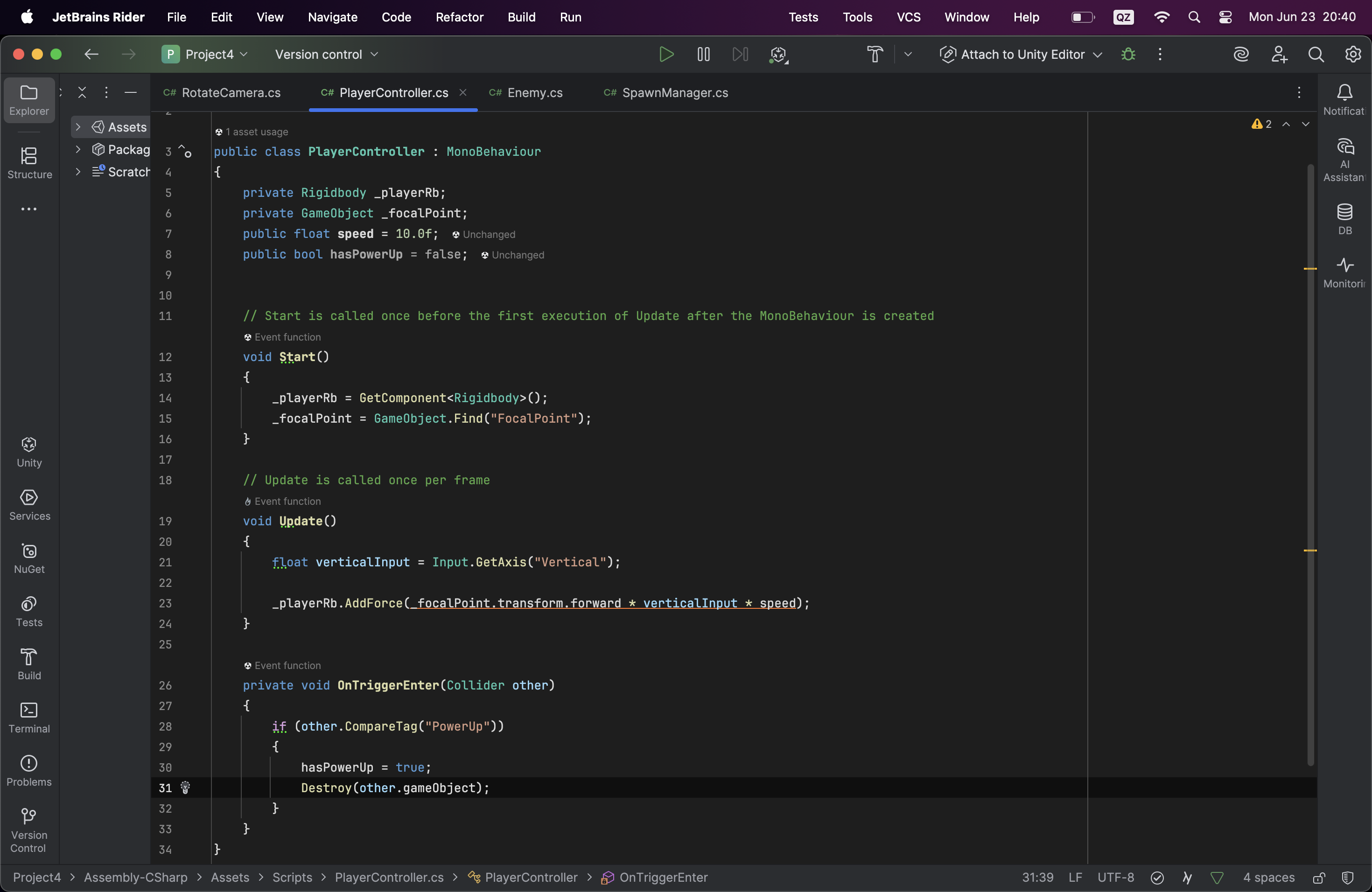Expand the Packages tree node

(78, 149)
